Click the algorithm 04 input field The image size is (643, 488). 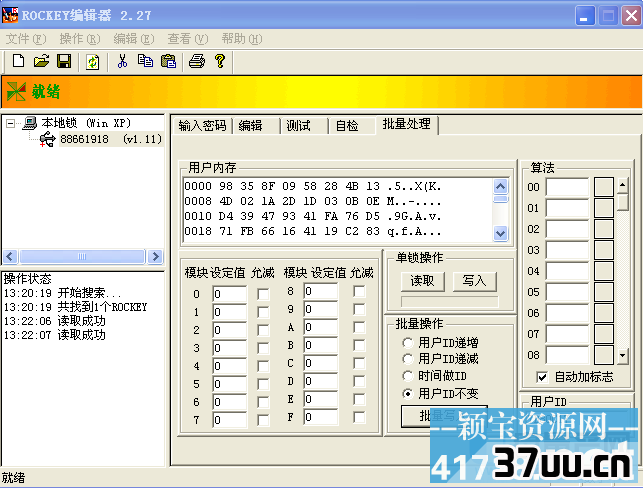click(568, 271)
